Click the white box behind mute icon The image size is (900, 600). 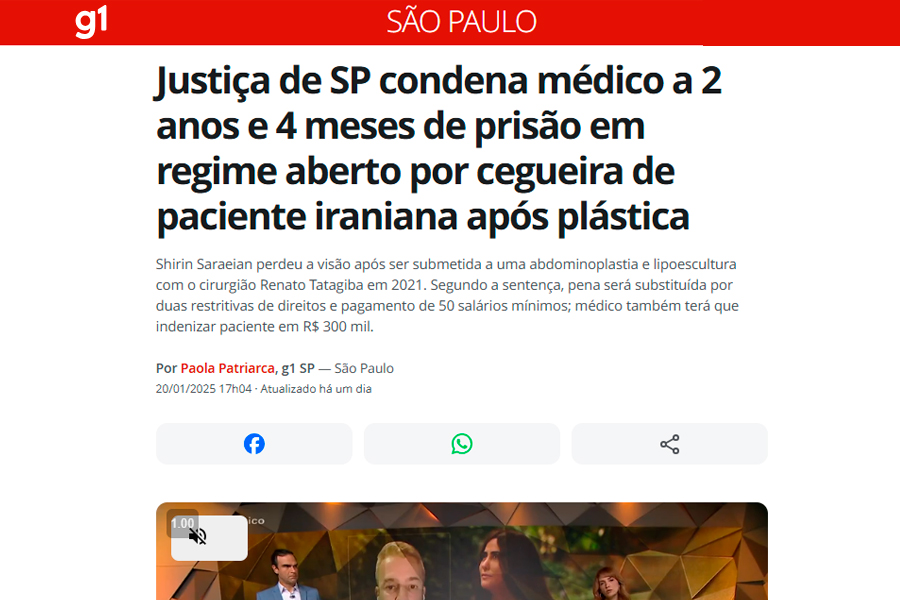click(x=210, y=538)
